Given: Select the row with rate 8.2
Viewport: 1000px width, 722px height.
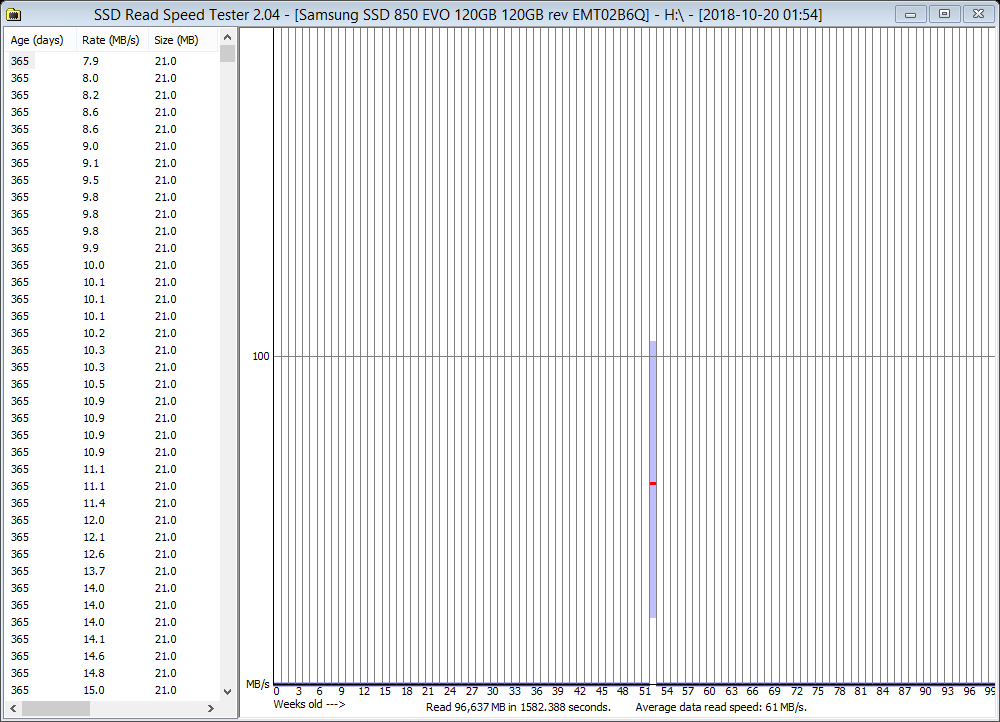Looking at the screenshot, I should [x=112, y=95].
